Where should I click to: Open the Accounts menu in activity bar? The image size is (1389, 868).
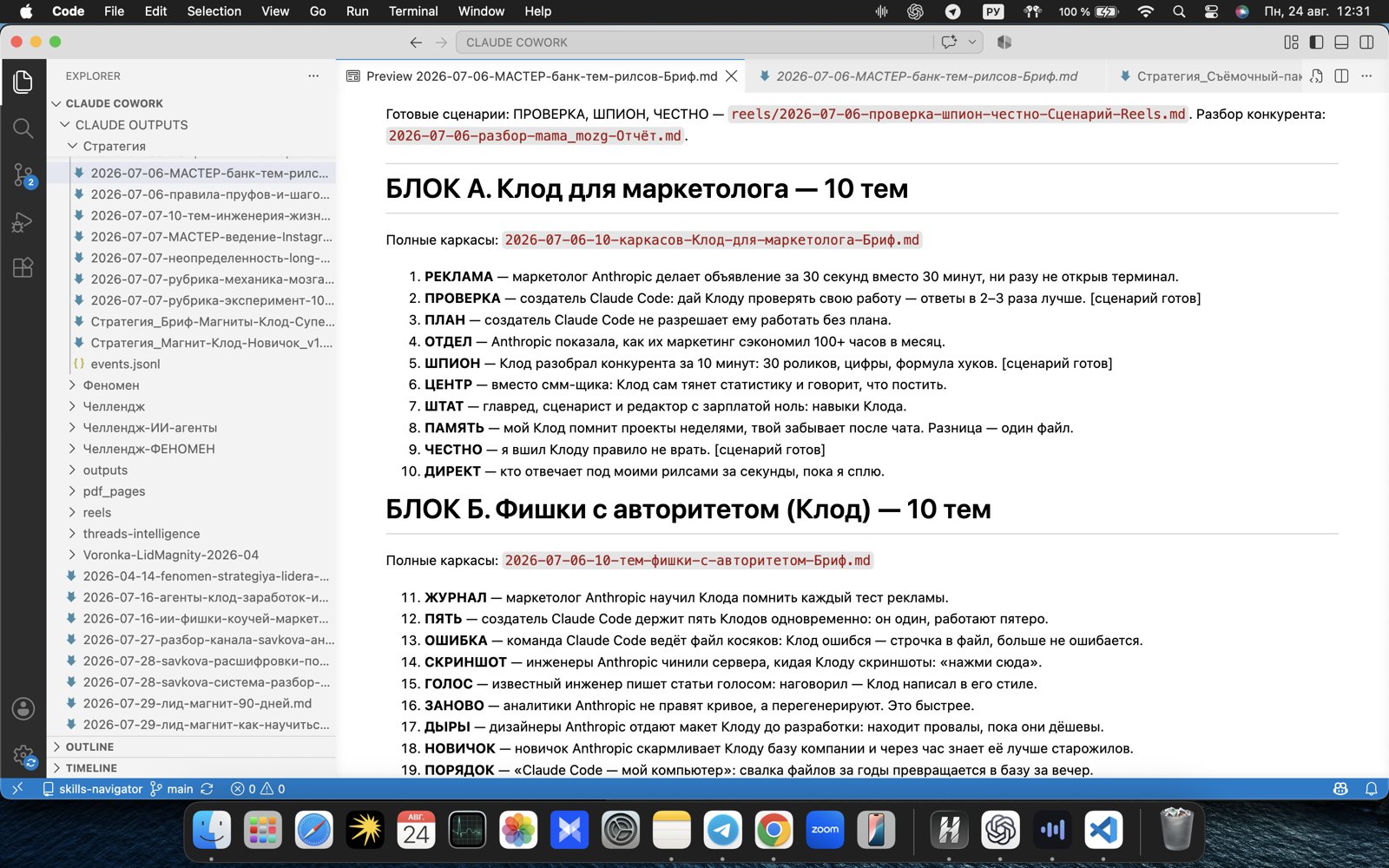tap(23, 708)
